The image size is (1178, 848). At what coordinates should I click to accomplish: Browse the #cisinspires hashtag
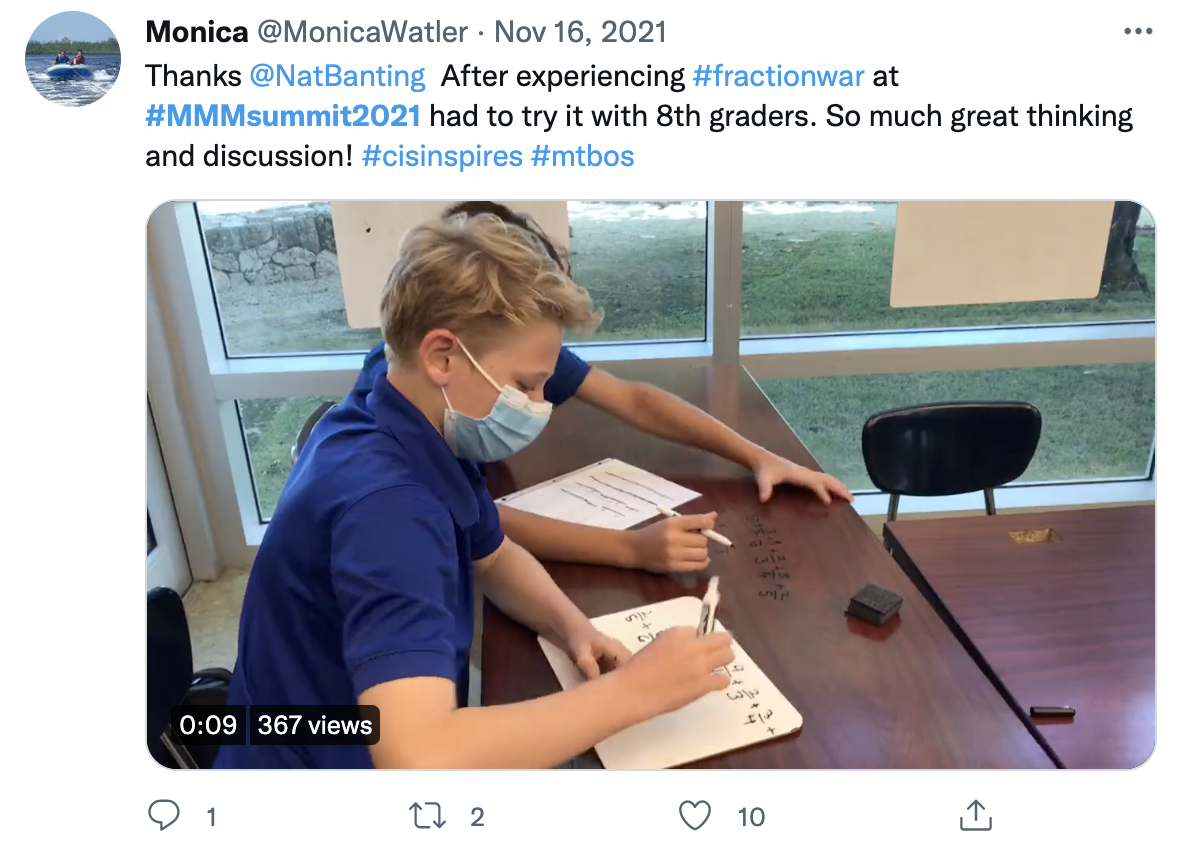[441, 156]
